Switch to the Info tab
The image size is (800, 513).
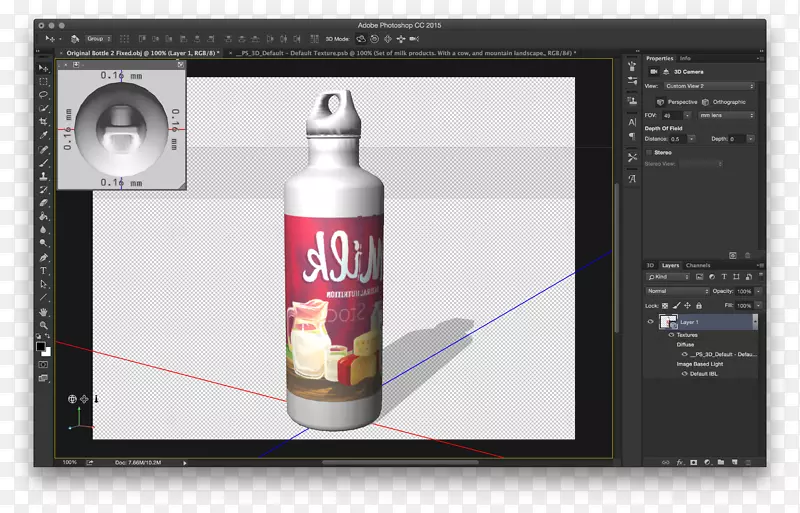(685, 58)
